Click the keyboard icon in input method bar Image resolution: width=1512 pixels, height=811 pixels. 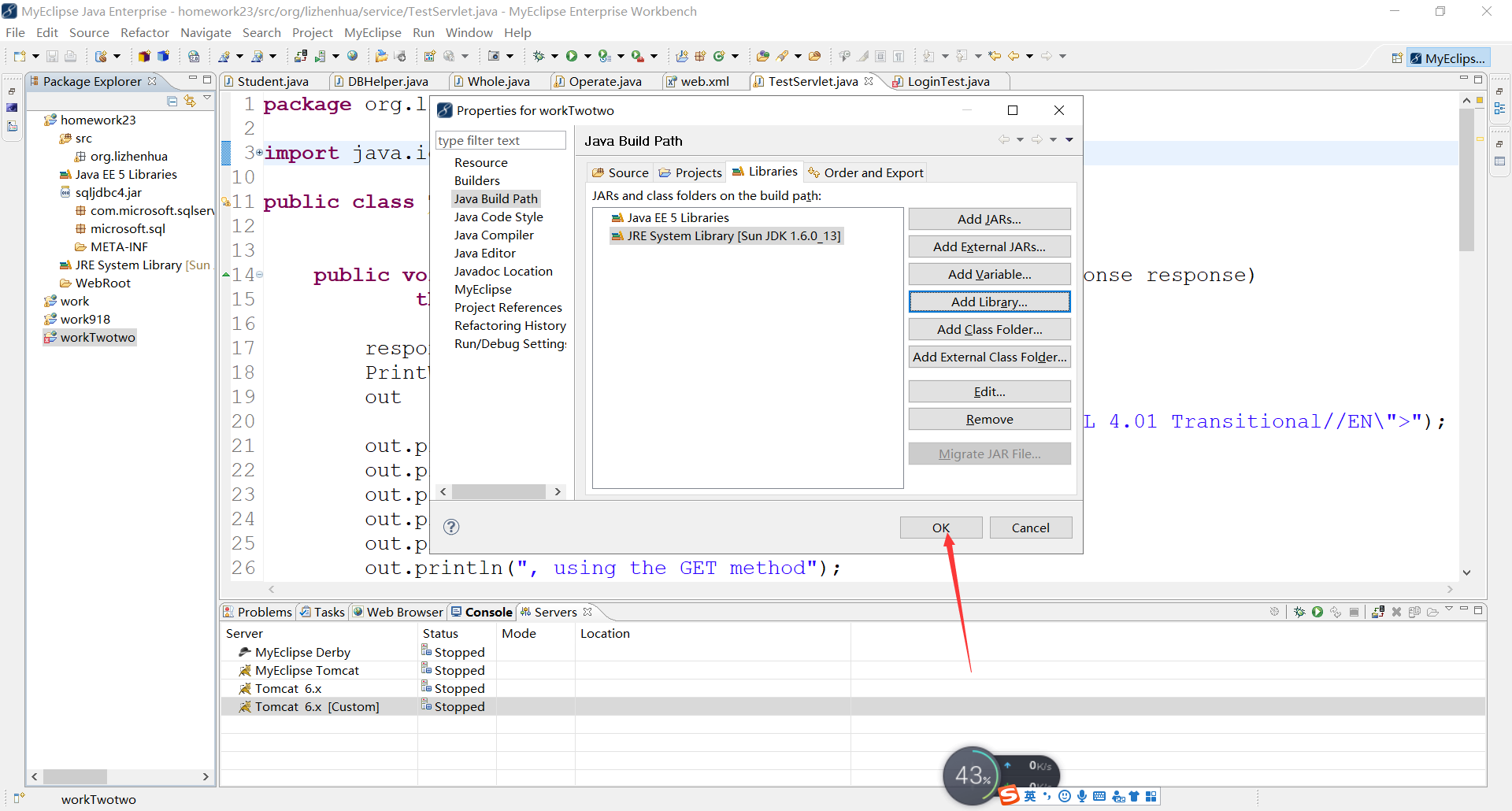coord(1099,796)
